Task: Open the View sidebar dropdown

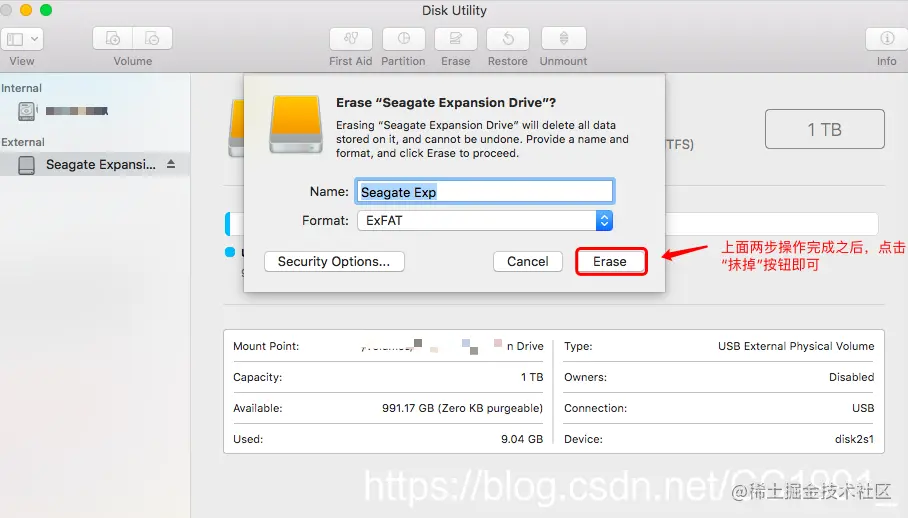Action: (x=22, y=39)
